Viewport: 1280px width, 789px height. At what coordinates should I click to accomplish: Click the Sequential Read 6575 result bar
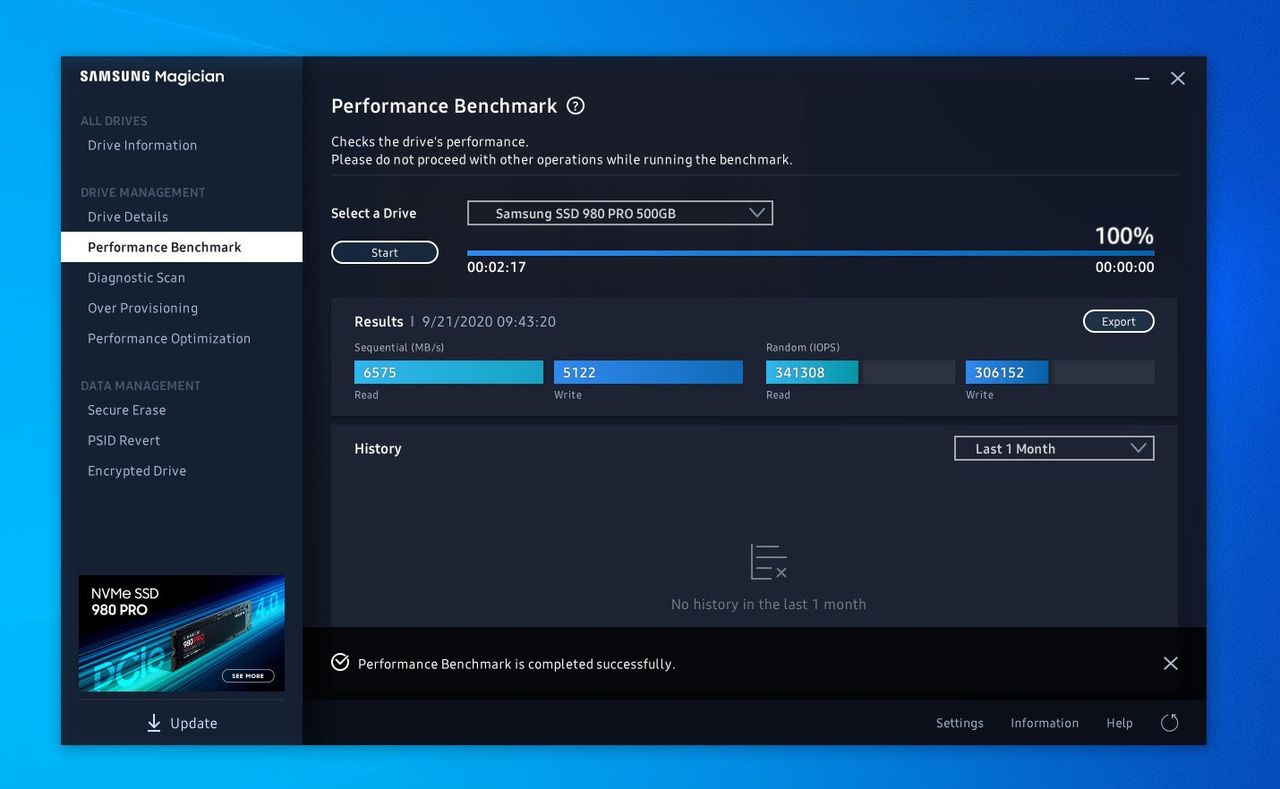click(x=449, y=372)
